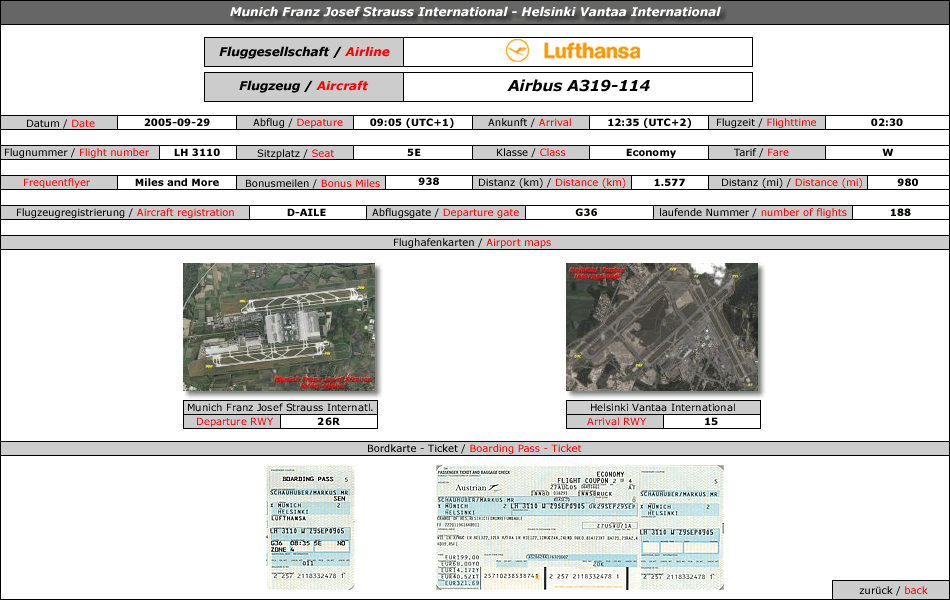Click the Munich Franz Josef Strauss Internatl. caption
Screen dimensions: 950x600
pyautogui.click(x=281, y=407)
